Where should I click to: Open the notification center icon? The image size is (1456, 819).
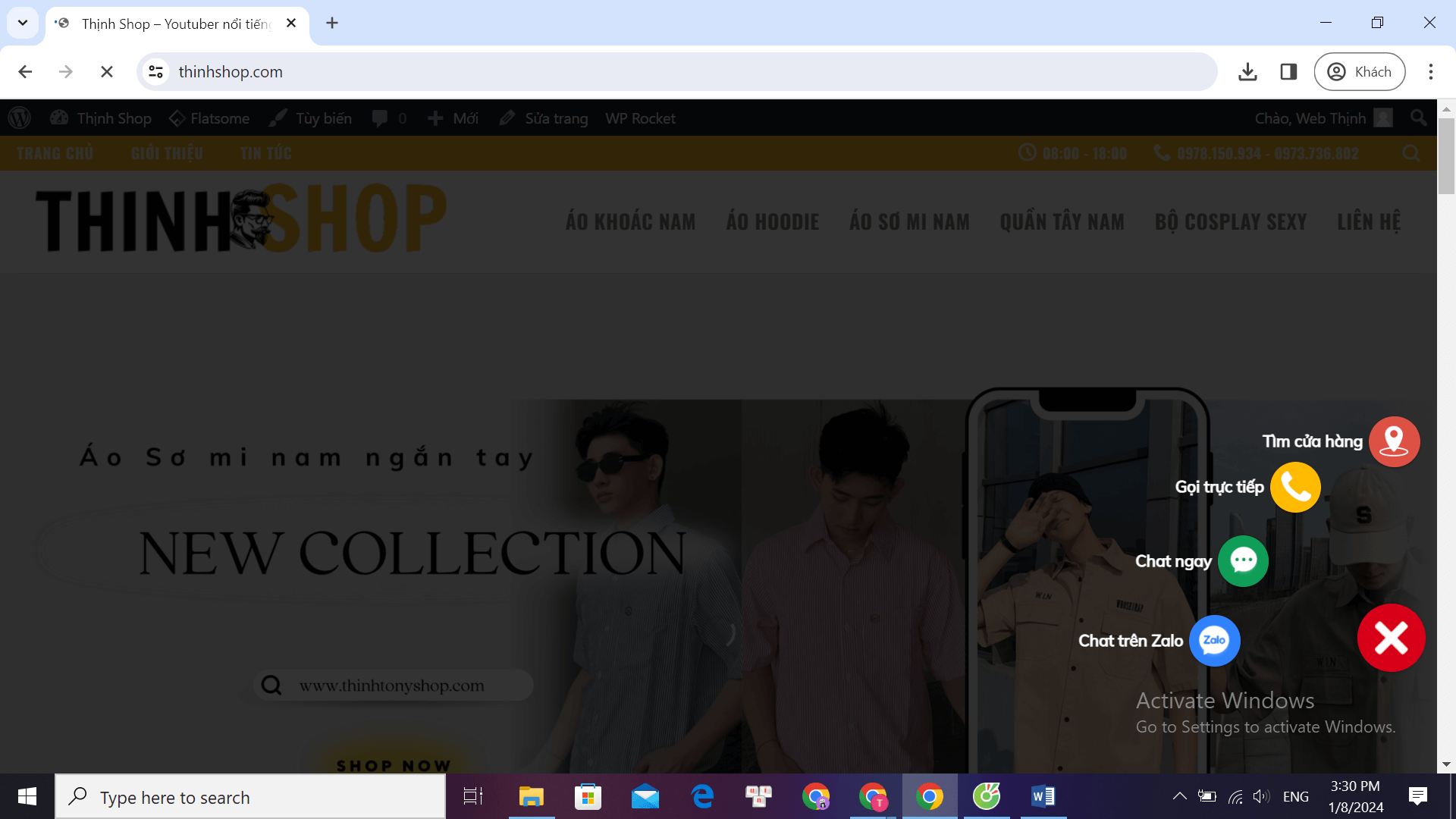pyautogui.click(x=1418, y=796)
